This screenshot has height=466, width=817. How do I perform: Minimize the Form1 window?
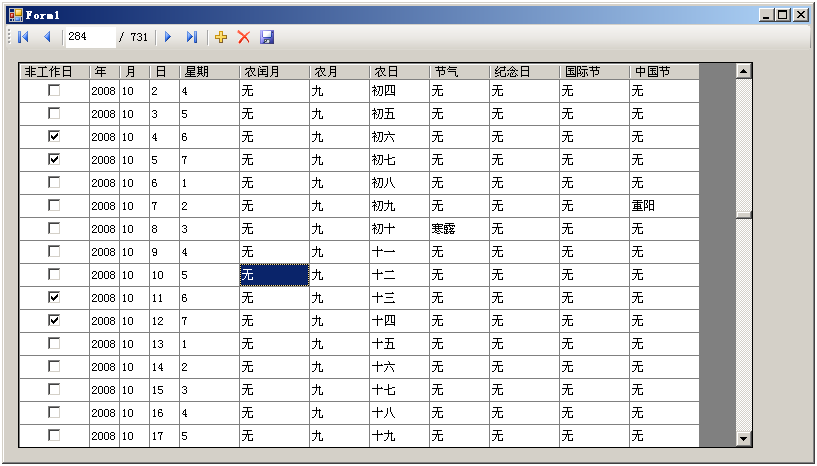[766, 15]
